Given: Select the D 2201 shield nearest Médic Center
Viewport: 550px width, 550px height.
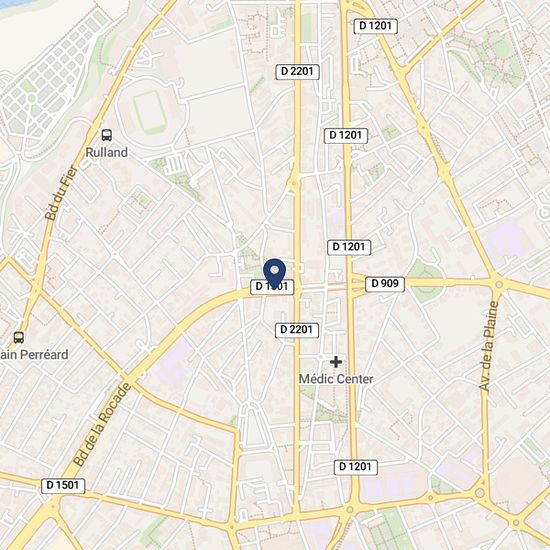Looking at the screenshot, I should tap(297, 330).
